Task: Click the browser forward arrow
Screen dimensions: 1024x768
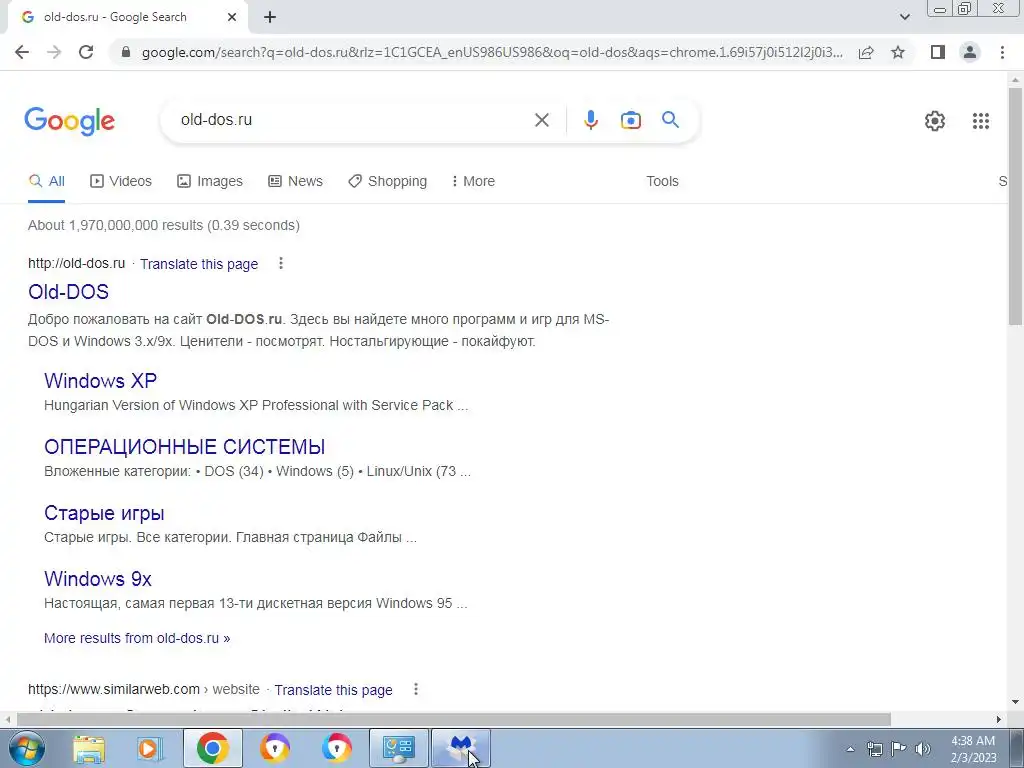Action: [x=54, y=52]
